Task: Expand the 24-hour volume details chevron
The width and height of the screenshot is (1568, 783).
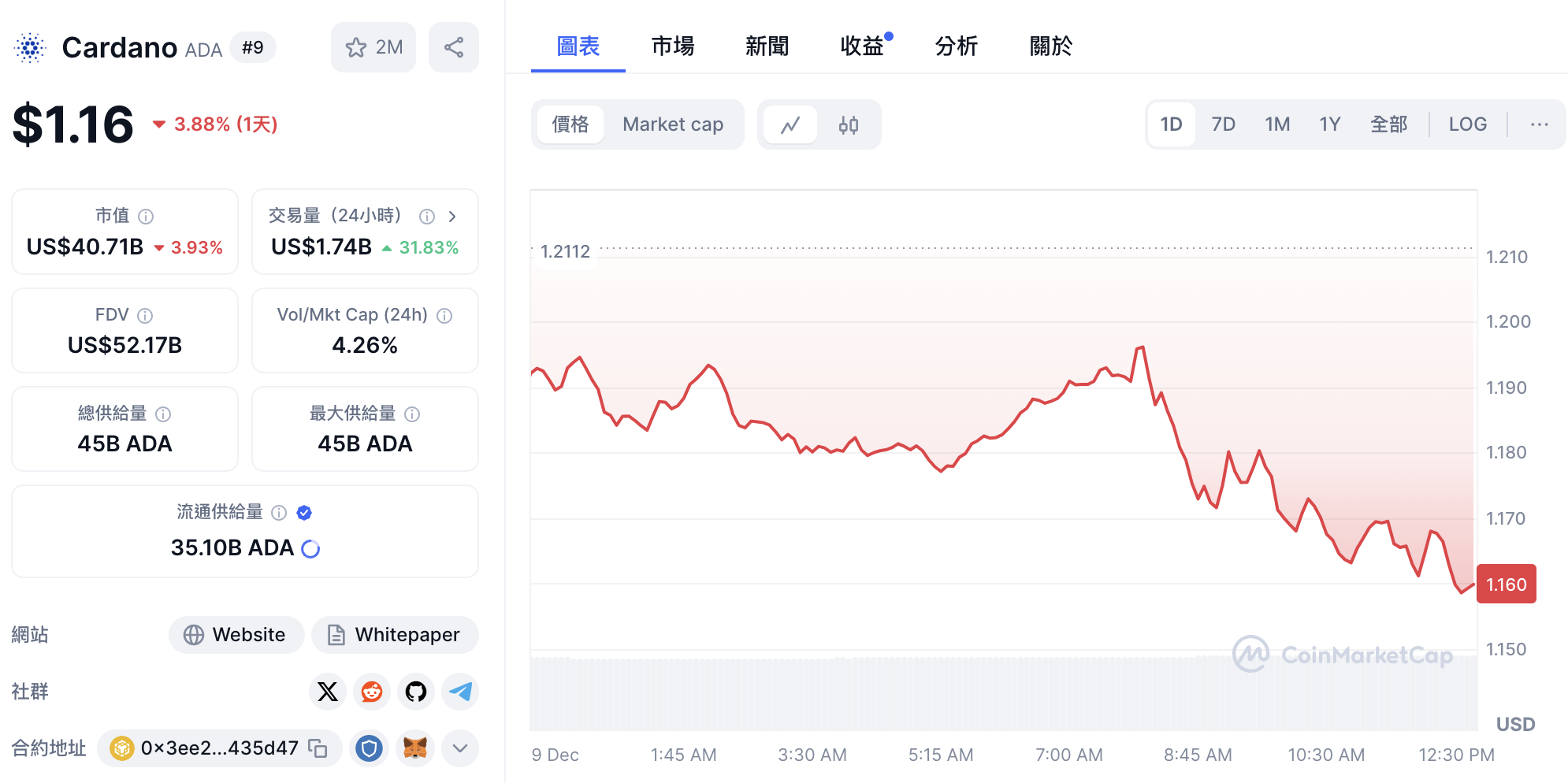Action: (x=452, y=216)
